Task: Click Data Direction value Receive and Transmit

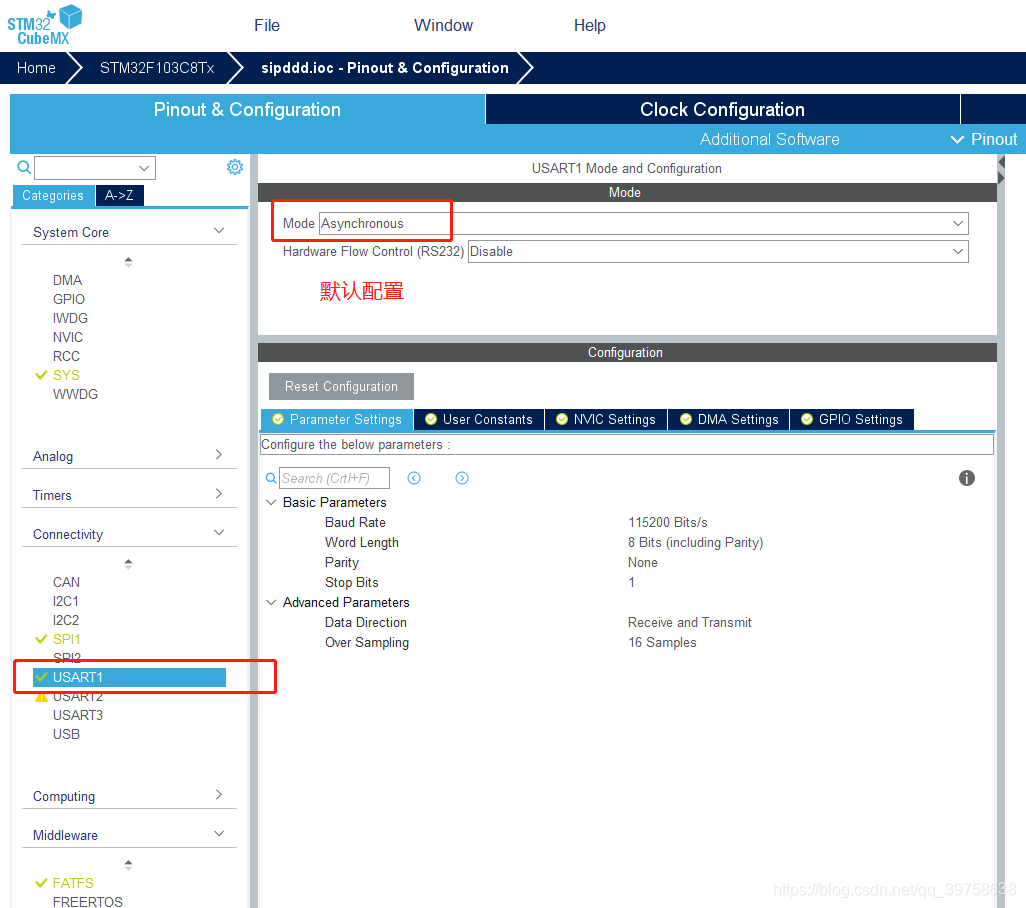Action: pos(690,622)
